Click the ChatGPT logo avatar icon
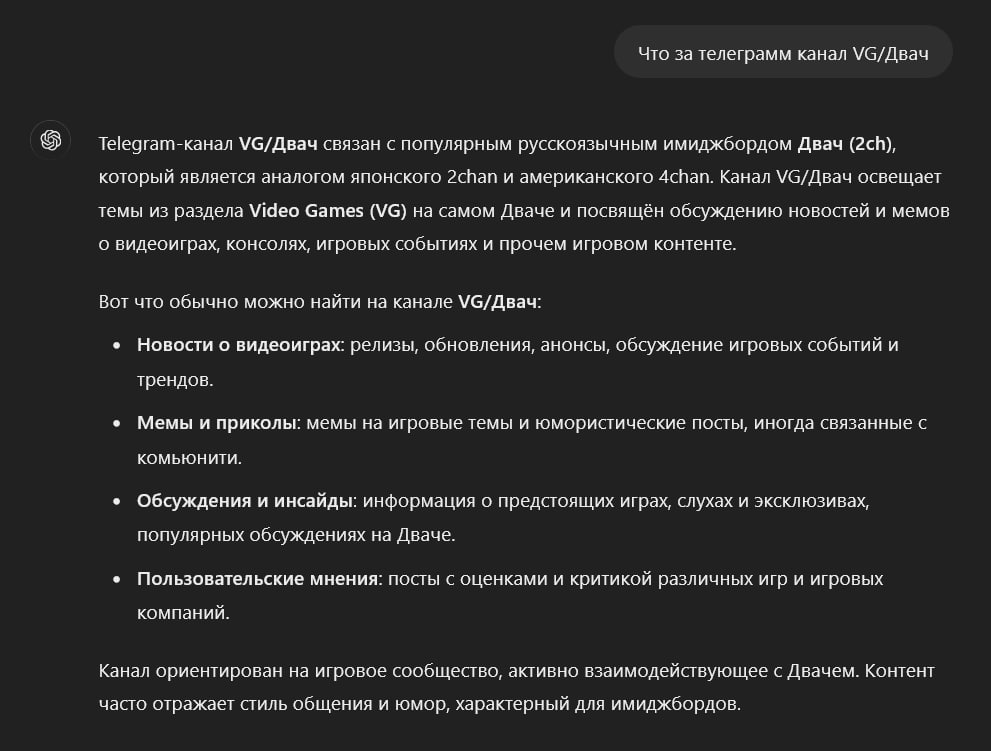The width and height of the screenshot is (991, 751). (51, 140)
